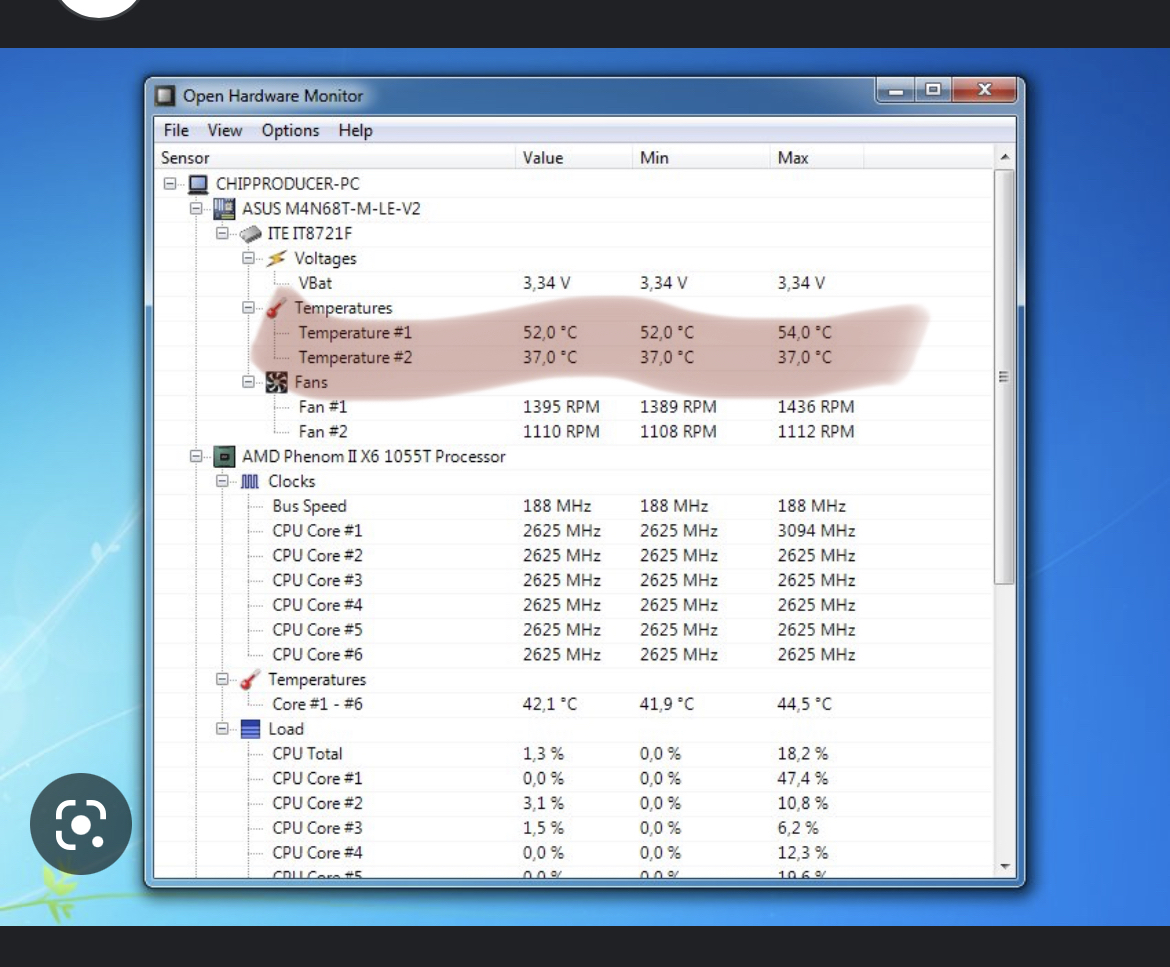The height and width of the screenshot is (967, 1170).
Task: Collapse the AMD Phenom II X6 1055T node
Action: [x=195, y=456]
